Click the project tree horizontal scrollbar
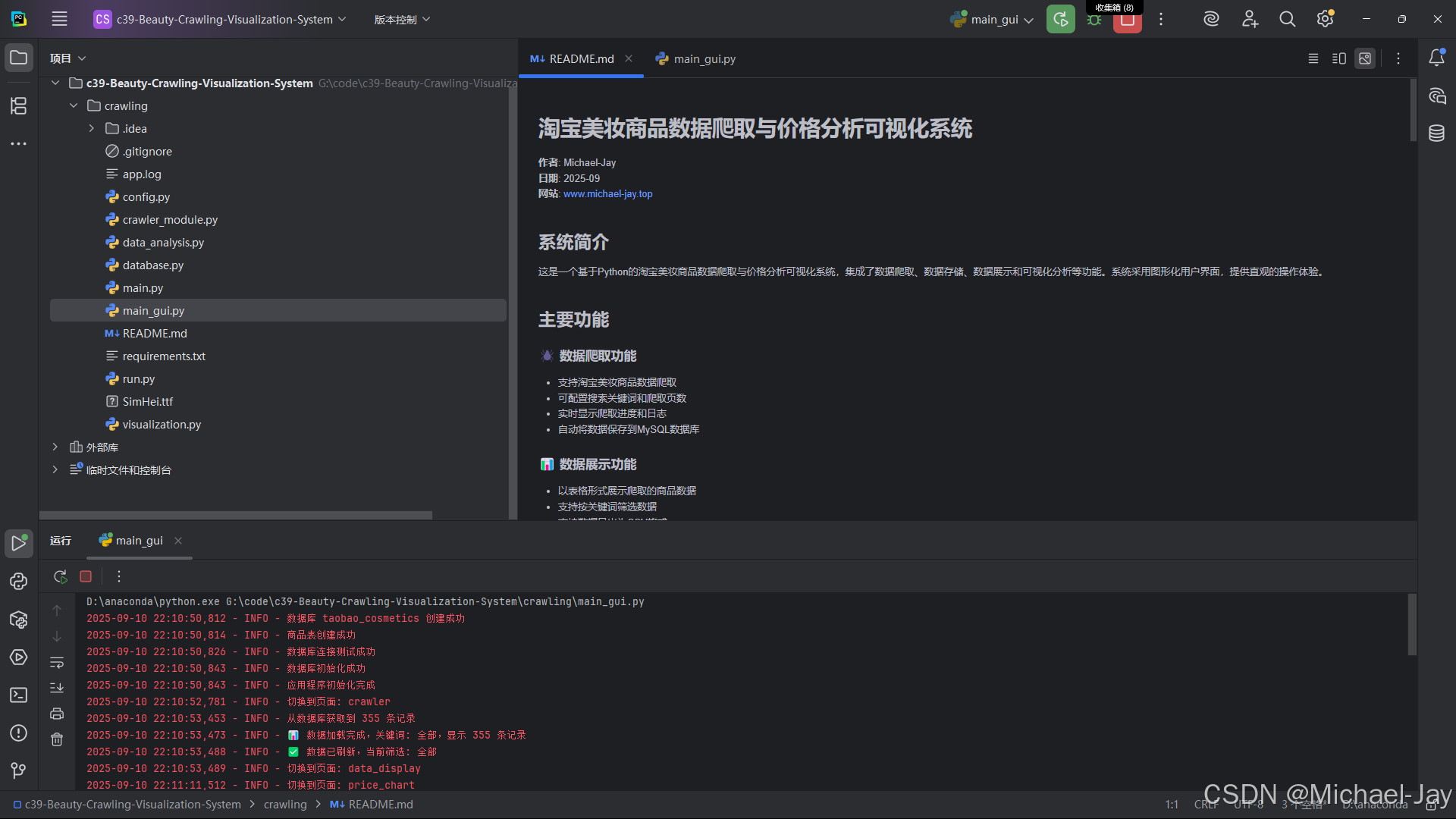This screenshot has width=1456, height=819. [236, 515]
